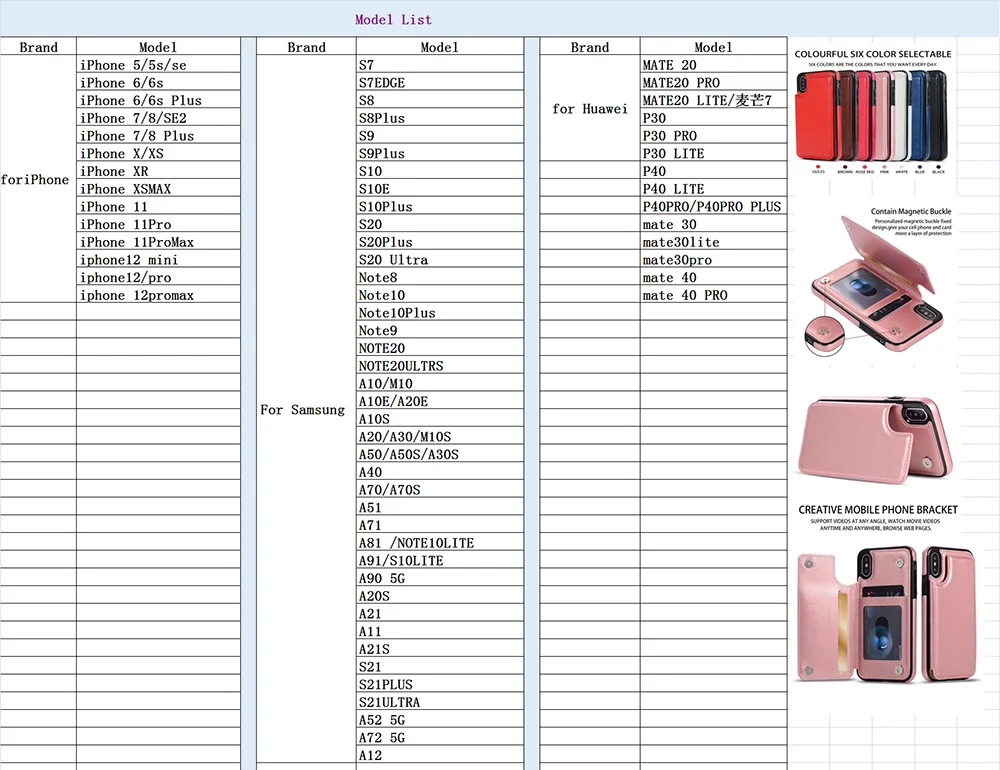This screenshot has height=770, width=1000.
Task: Open the phone bracket cases image
Action: point(886,613)
